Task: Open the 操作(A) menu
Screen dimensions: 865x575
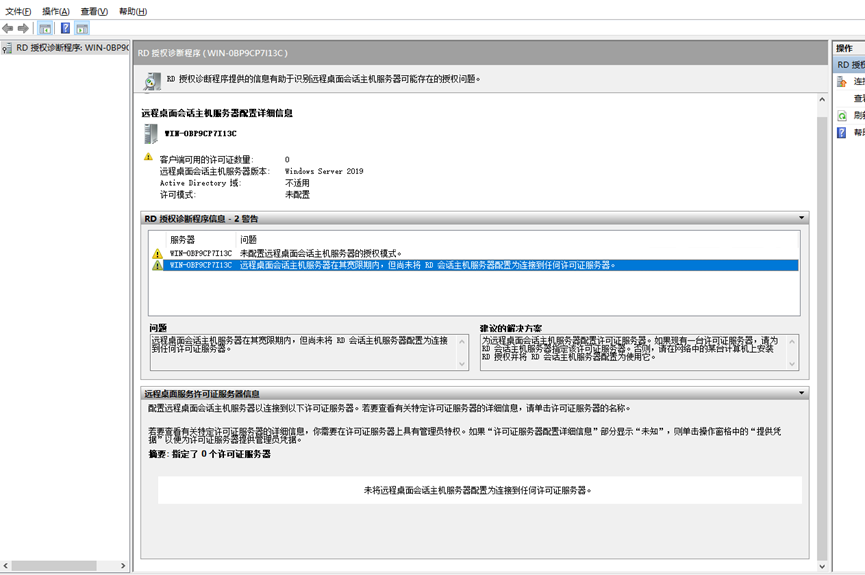Action: tap(56, 12)
